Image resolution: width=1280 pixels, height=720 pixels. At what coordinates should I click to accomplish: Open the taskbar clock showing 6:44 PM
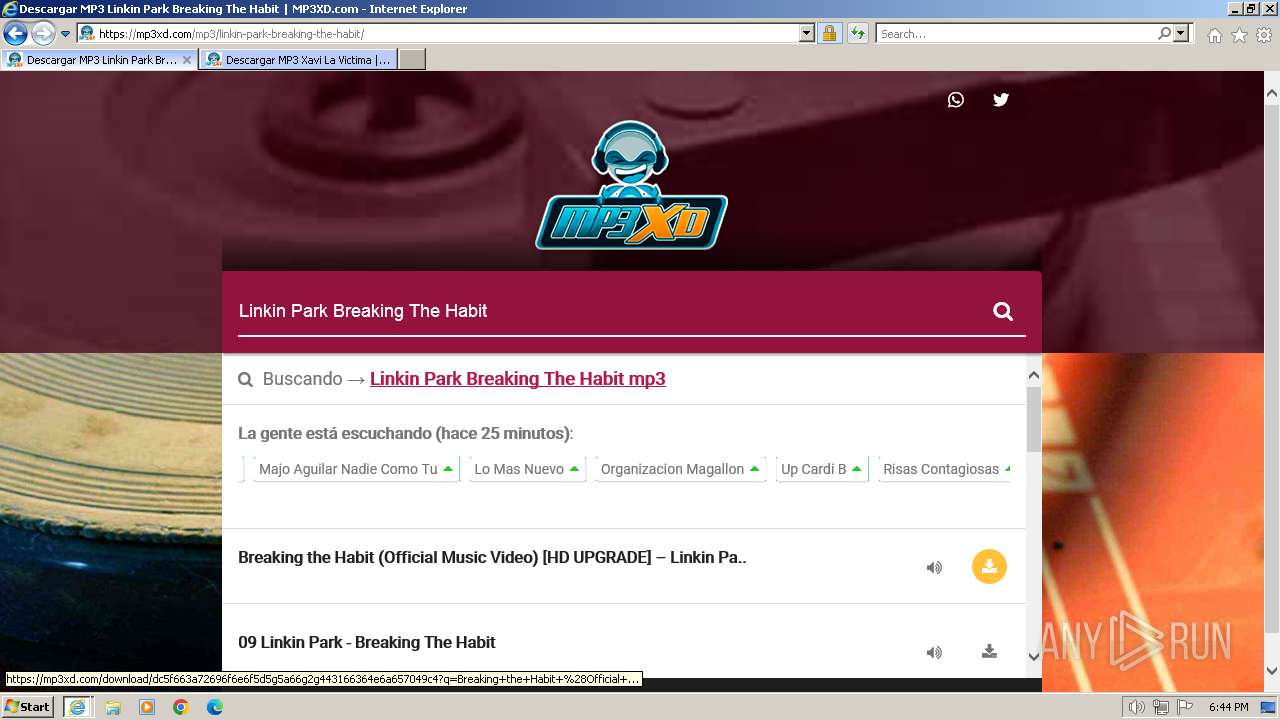coord(1228,707)
